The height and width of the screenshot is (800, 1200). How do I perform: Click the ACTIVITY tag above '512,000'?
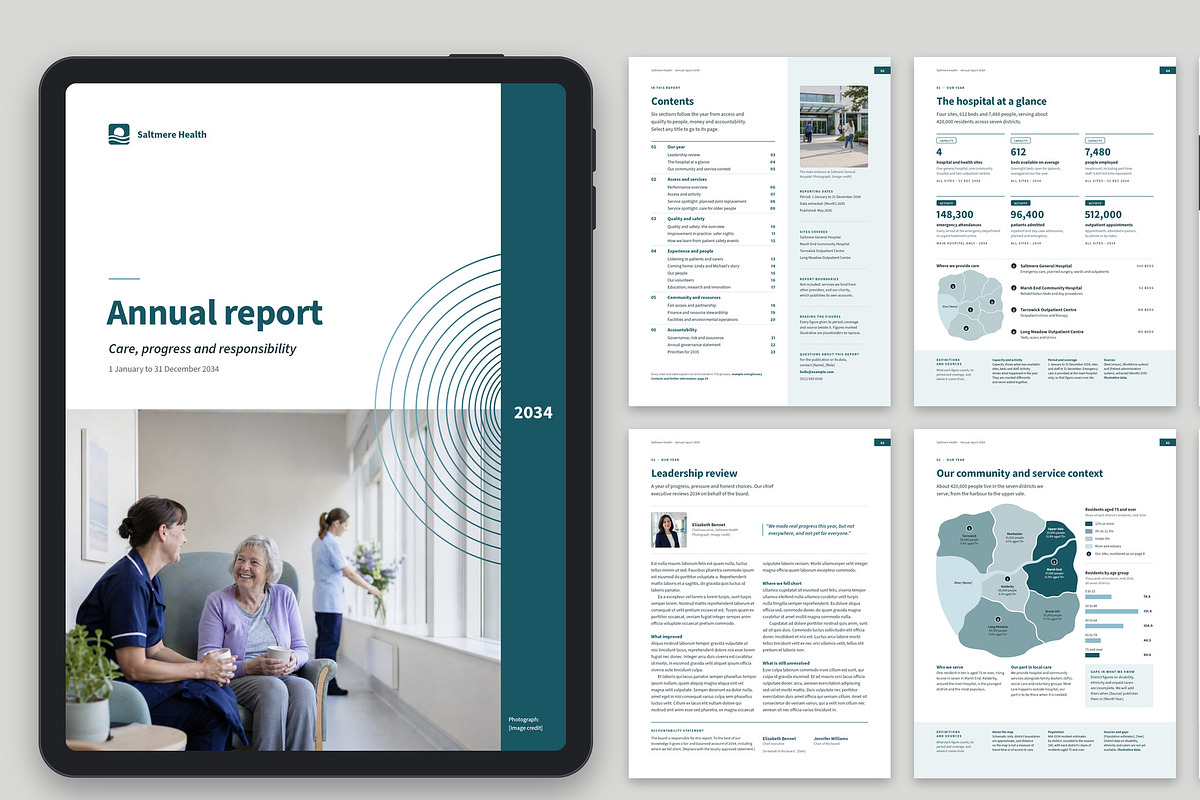pyautogui.click(x=1095, y=203)
